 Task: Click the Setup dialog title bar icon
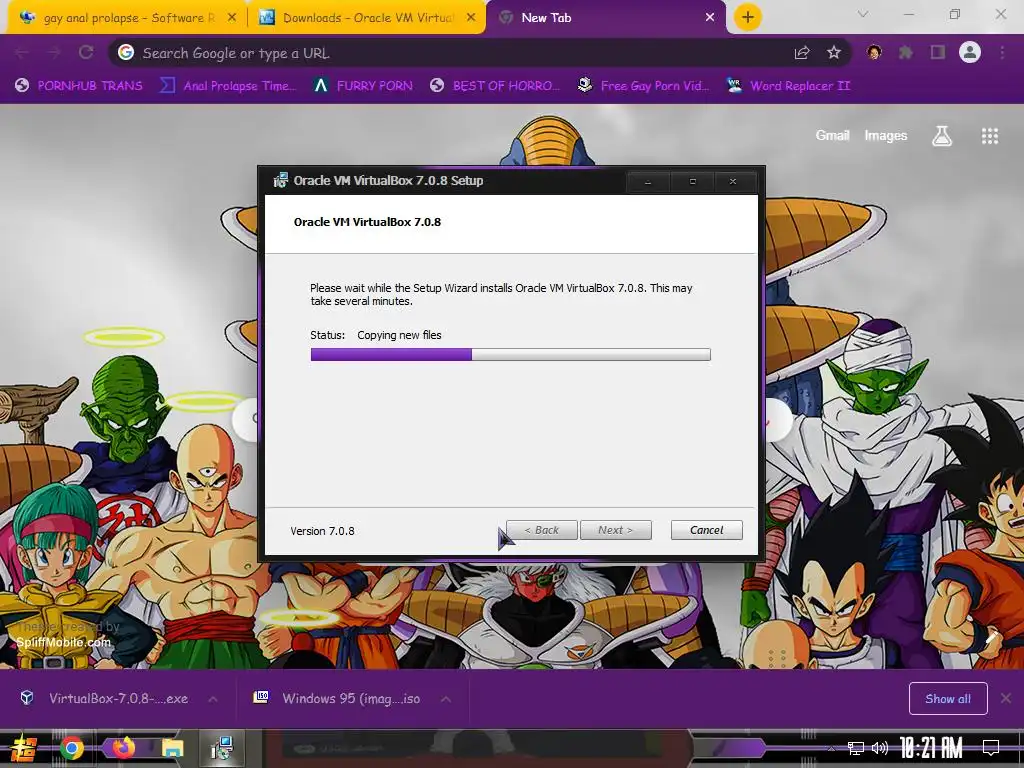point(280,180)
